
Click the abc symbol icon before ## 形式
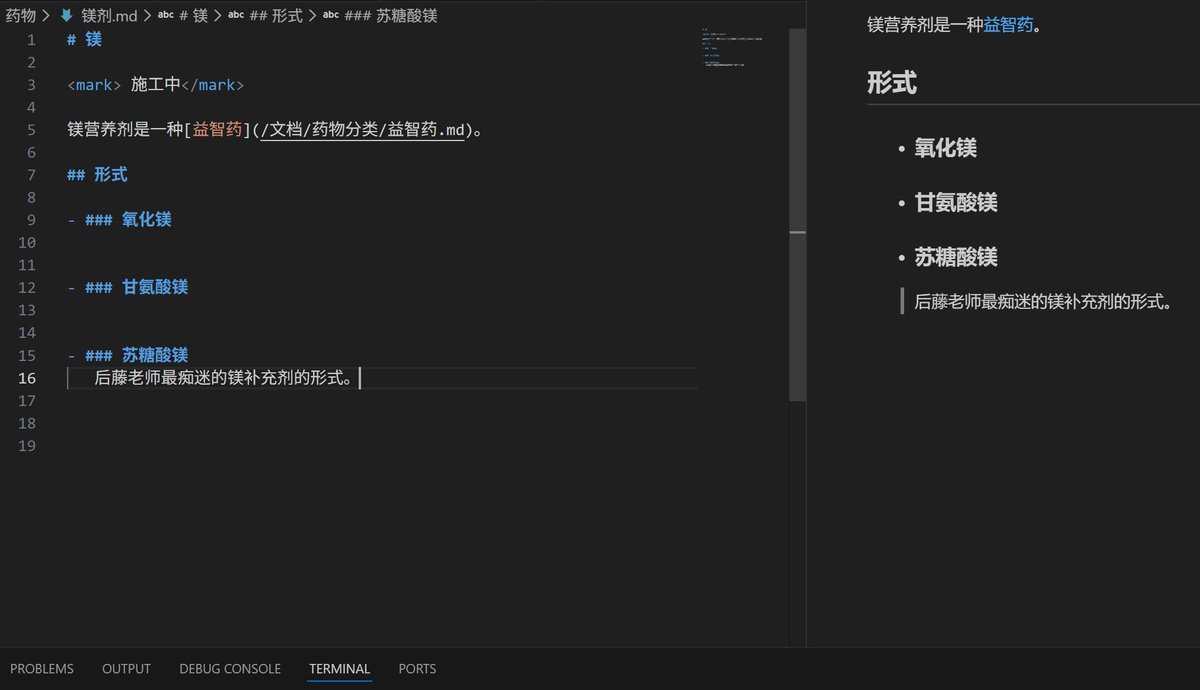point(235,16)
